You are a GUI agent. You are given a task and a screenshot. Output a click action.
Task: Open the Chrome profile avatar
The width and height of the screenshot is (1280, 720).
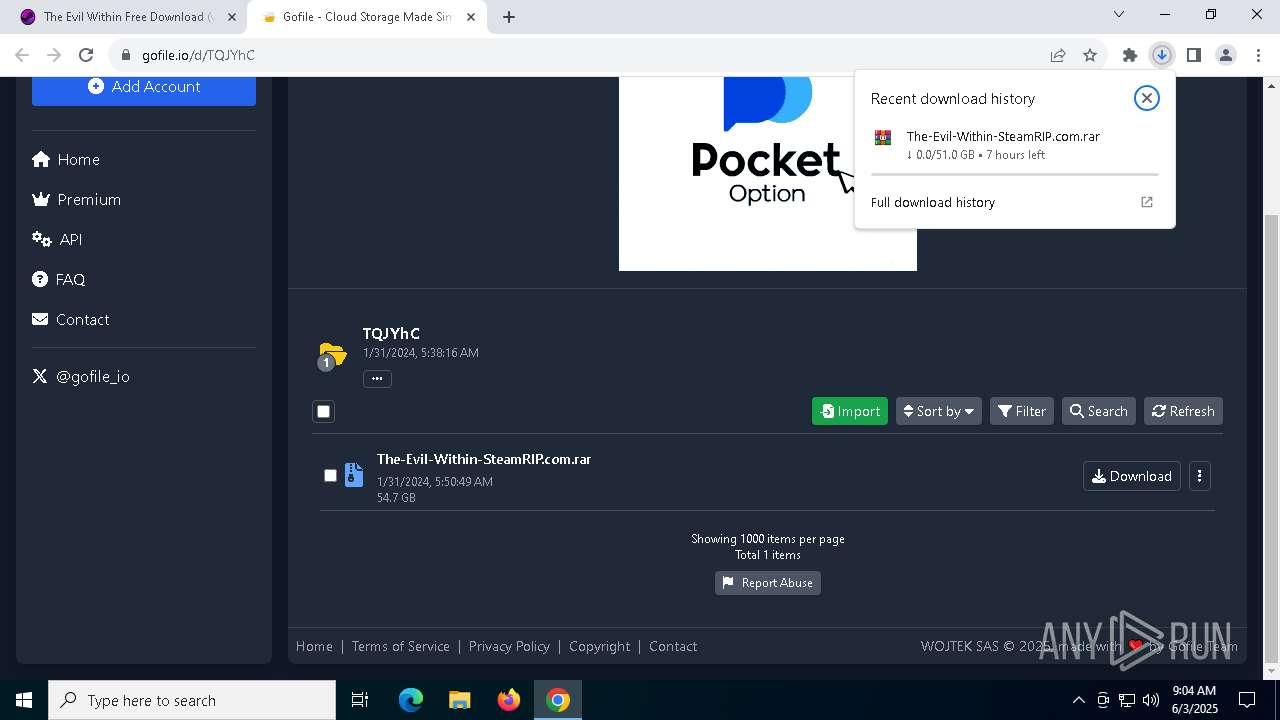pyautogui.click(x=1226, y=55)
